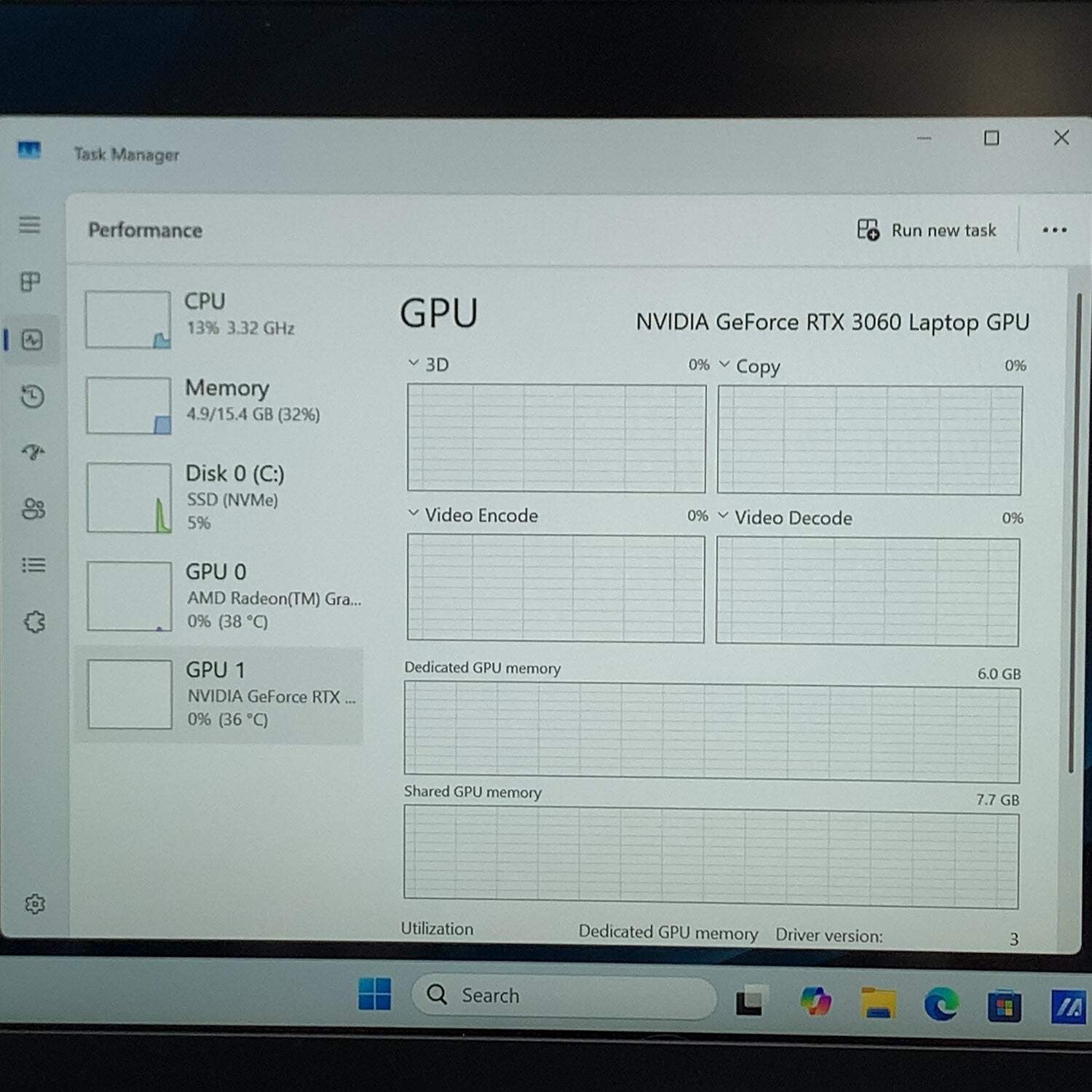Click the vertical scrollbar in GPU panel
Viewport: 1092px width, 1092px height.
[x=1075, y=531]
